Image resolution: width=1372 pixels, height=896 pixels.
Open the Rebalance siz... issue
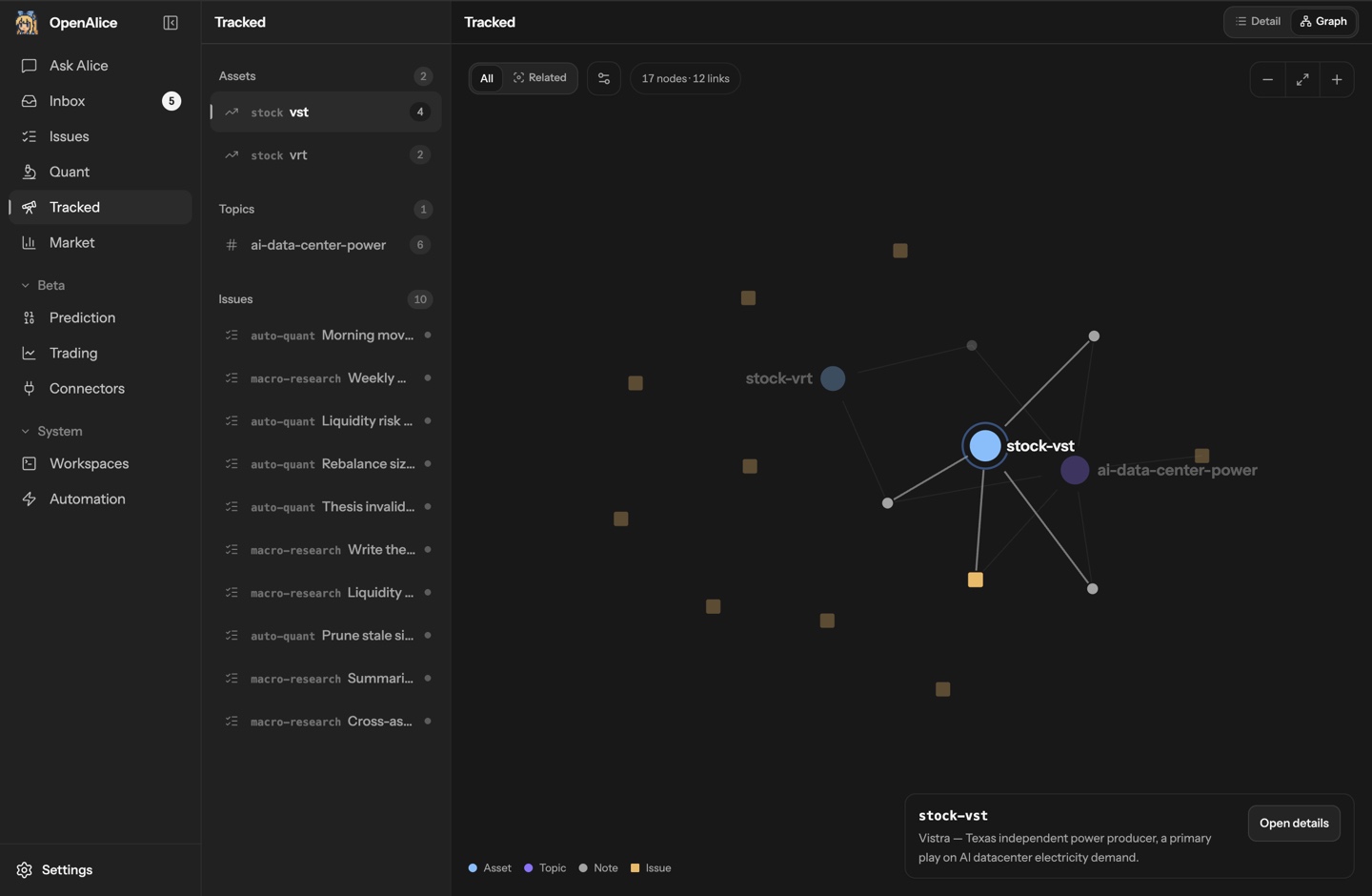point(326,464)
